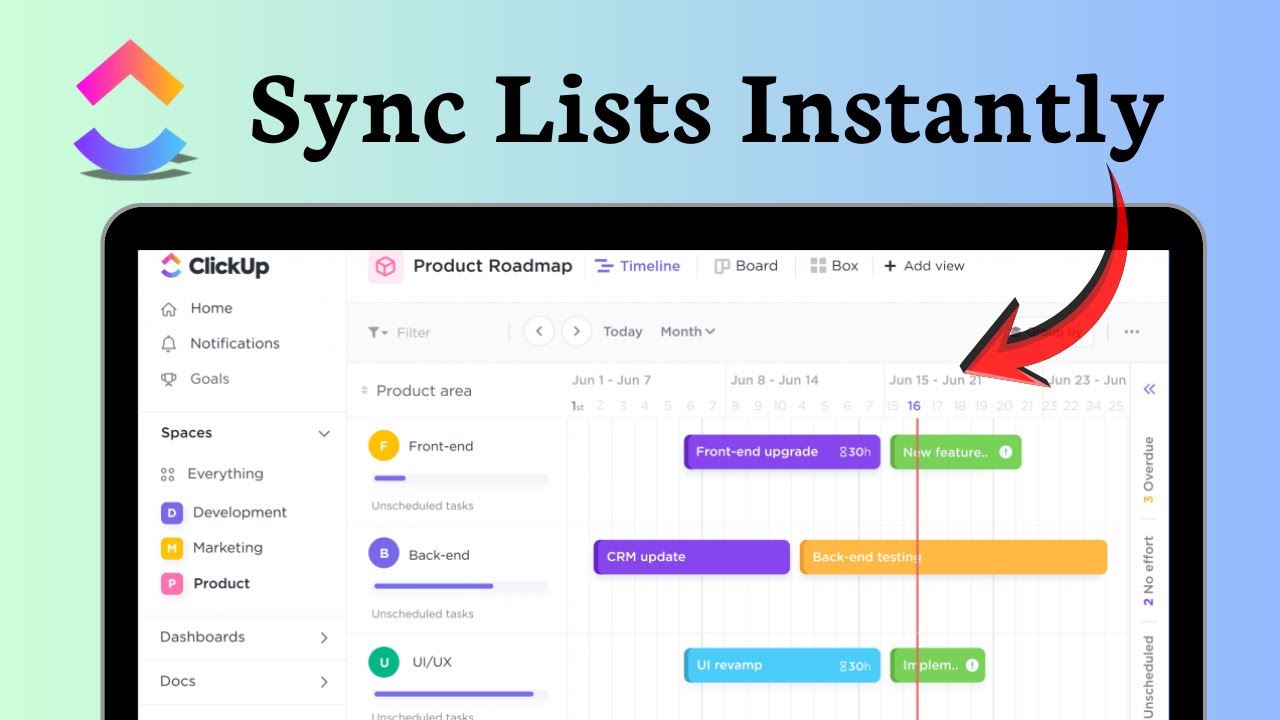Open the Unscheduled side panel tab
The height and width of the screenshot is (720, 1280).
pos(1148,676)
